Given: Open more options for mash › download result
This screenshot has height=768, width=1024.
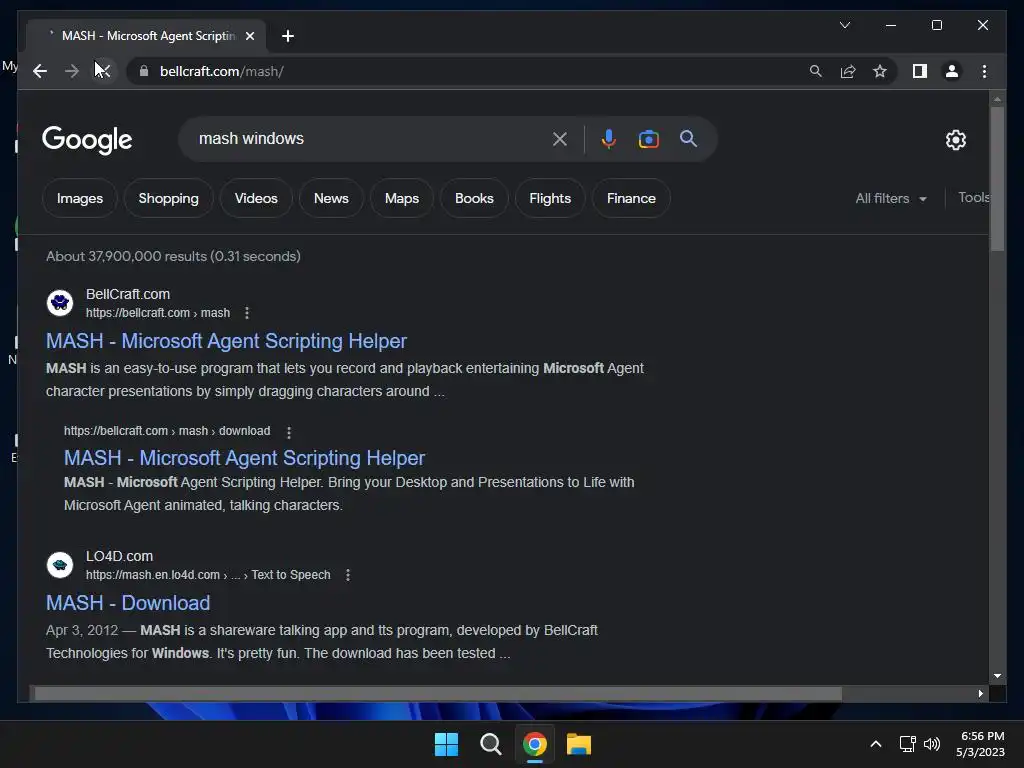Looking at the screenshot, I should 289,432.
